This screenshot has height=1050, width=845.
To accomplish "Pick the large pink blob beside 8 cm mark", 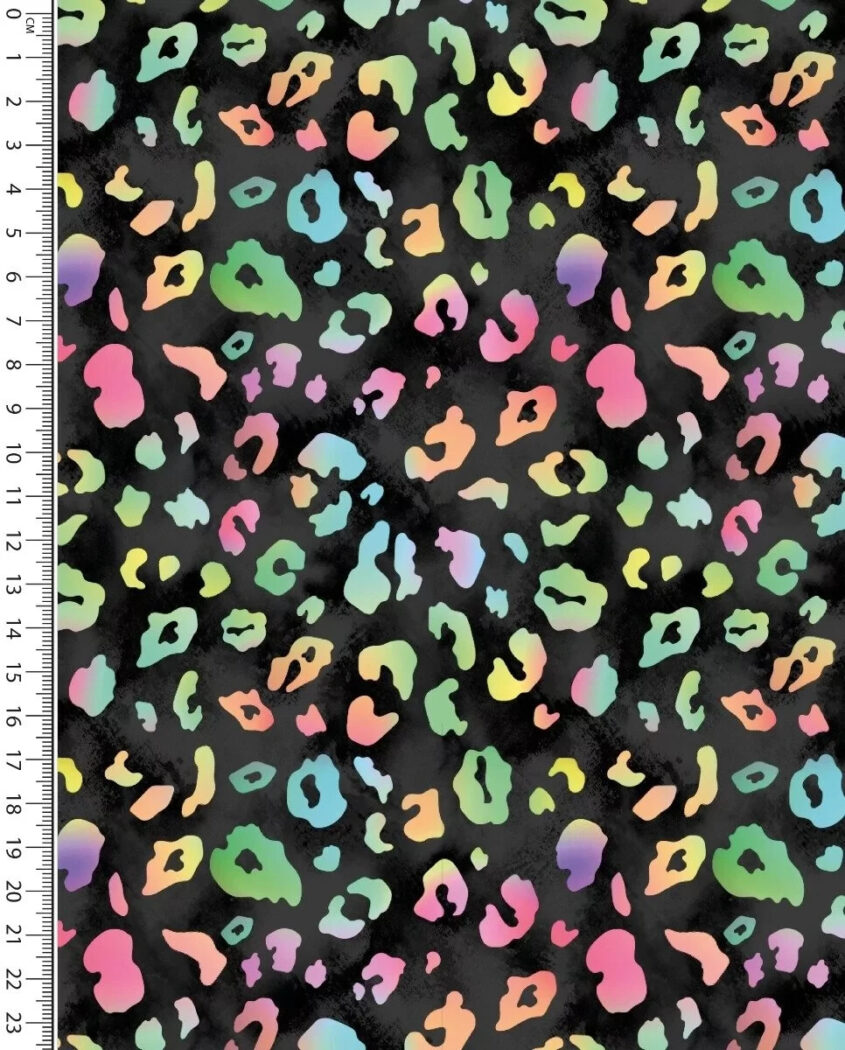I will point(112,386).
